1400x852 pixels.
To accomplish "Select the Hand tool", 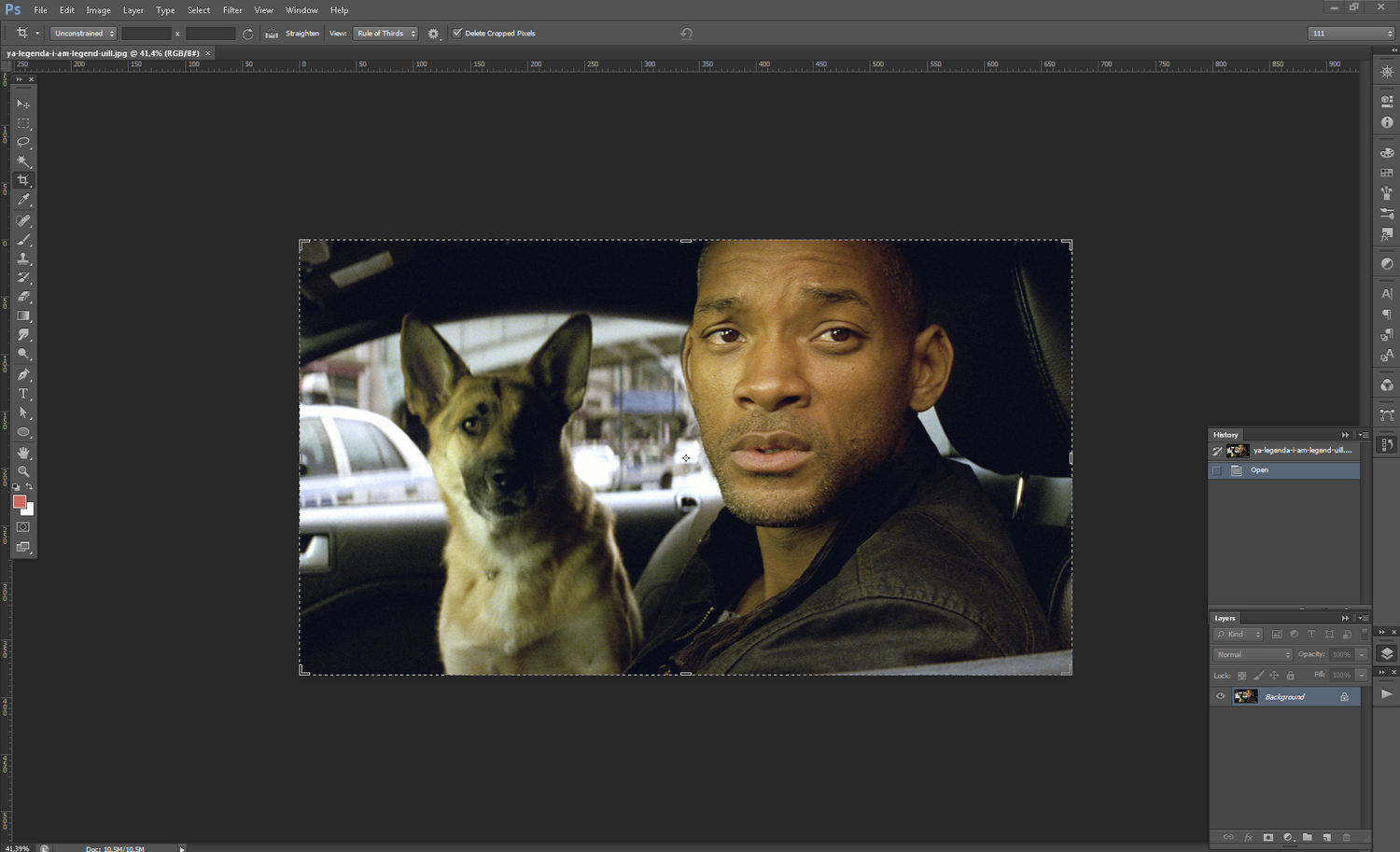I will pos(23,453).
